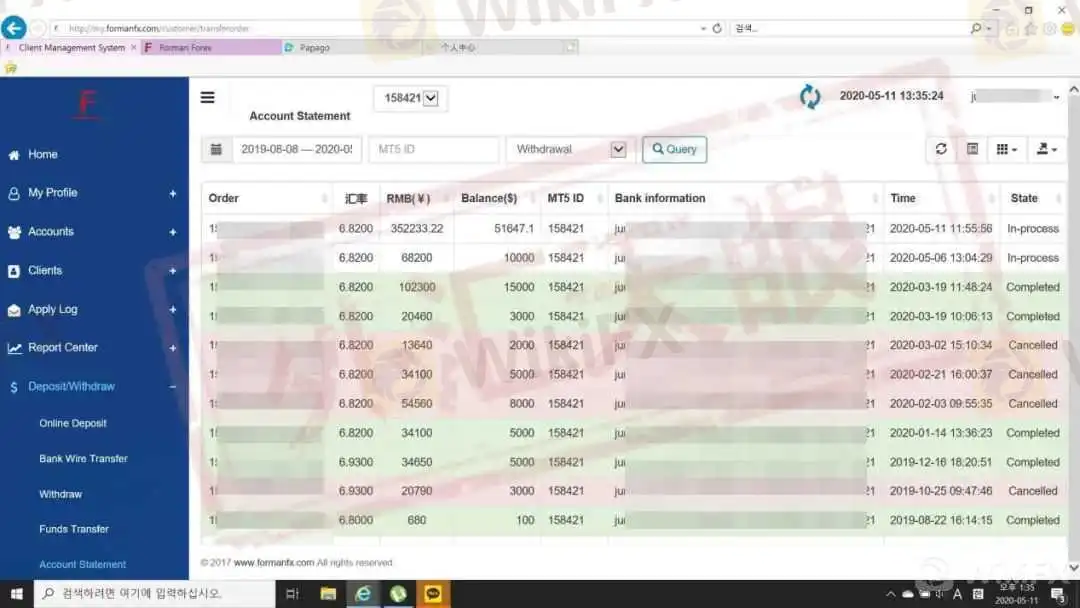Click the browser back arrow button
The image size is (1080, 608).
tap(14, 28)
